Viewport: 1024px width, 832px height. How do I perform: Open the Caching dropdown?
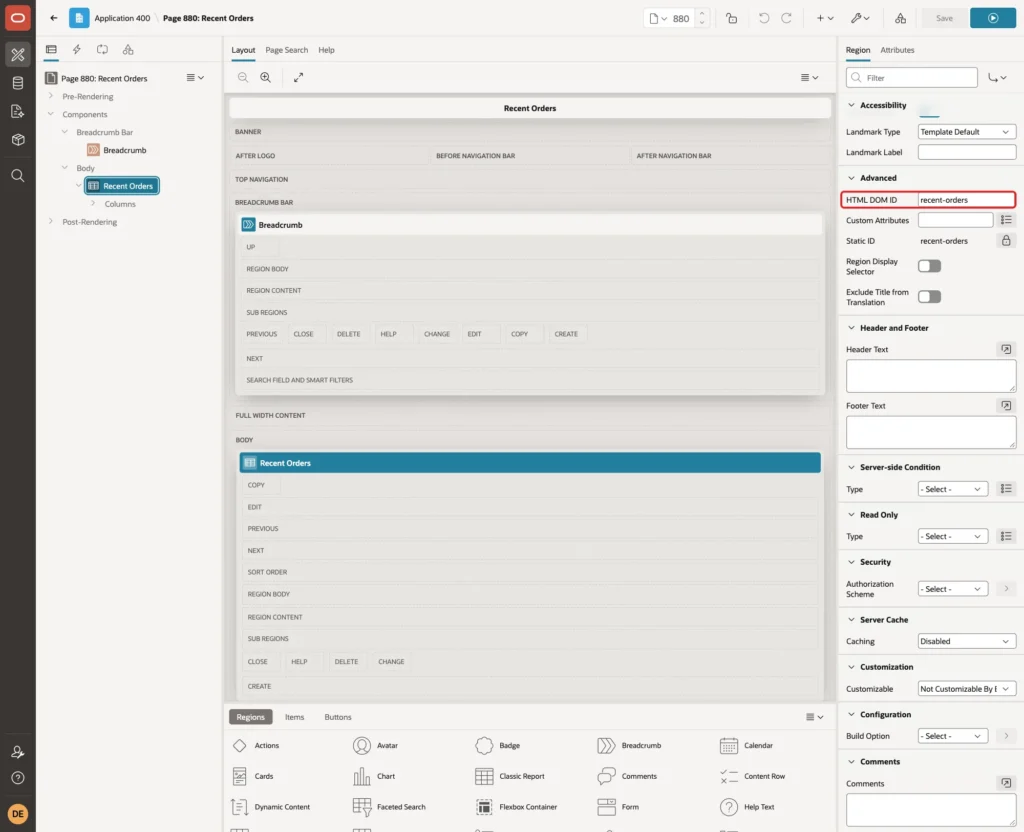click(x=967, y=641)
